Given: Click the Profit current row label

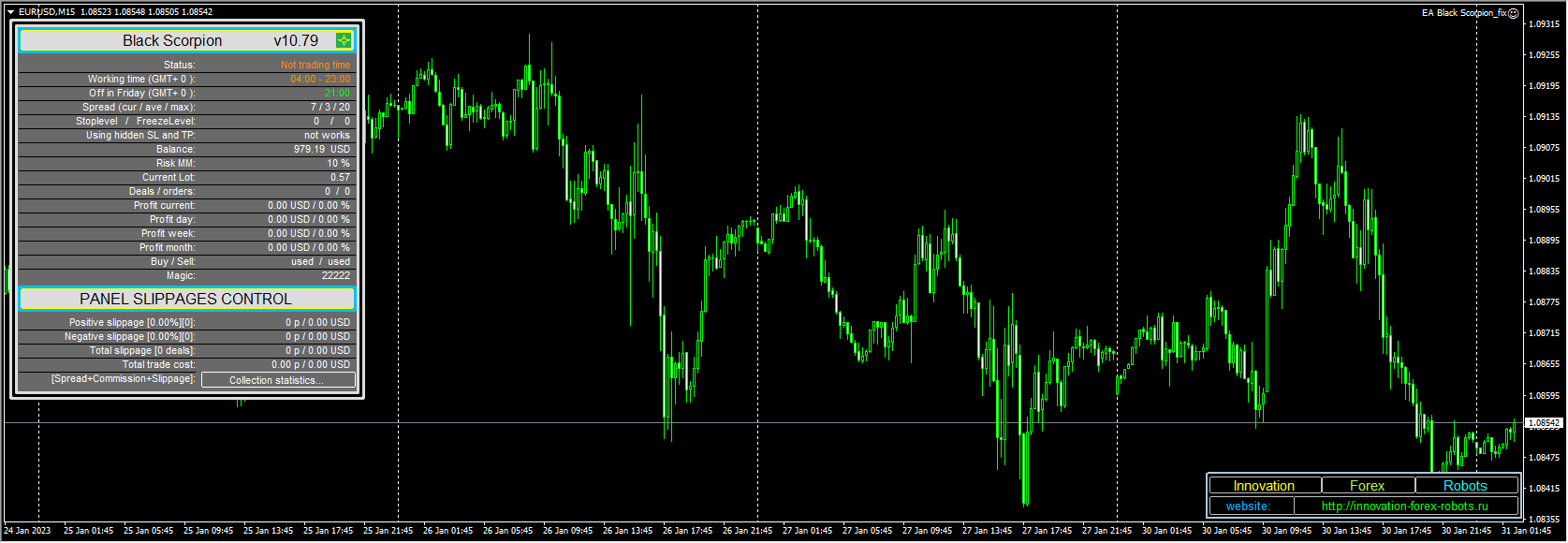Looking at the screenshot, I should 164,206.
